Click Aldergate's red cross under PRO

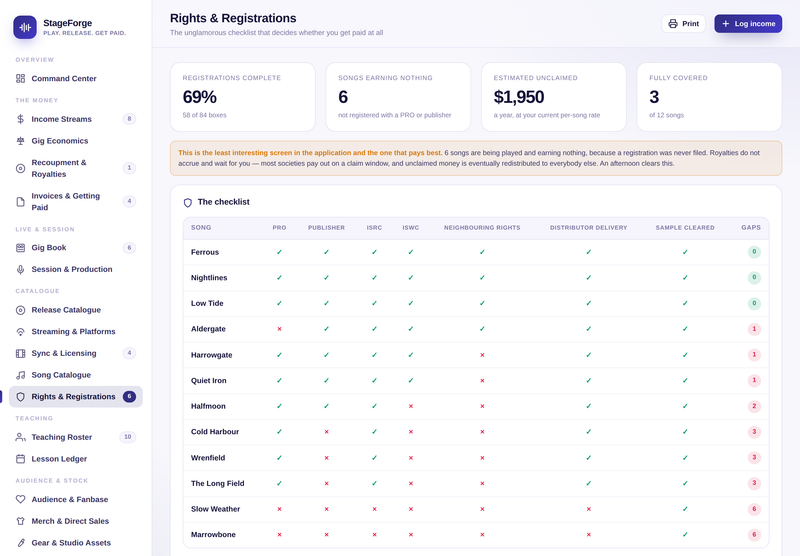(279, 329)
